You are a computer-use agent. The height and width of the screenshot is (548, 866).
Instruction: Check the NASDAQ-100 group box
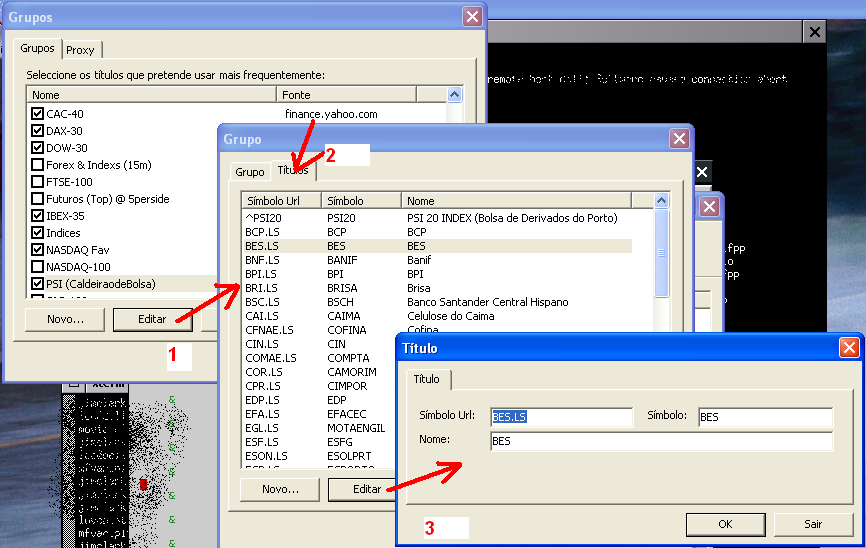pos(38,267)
